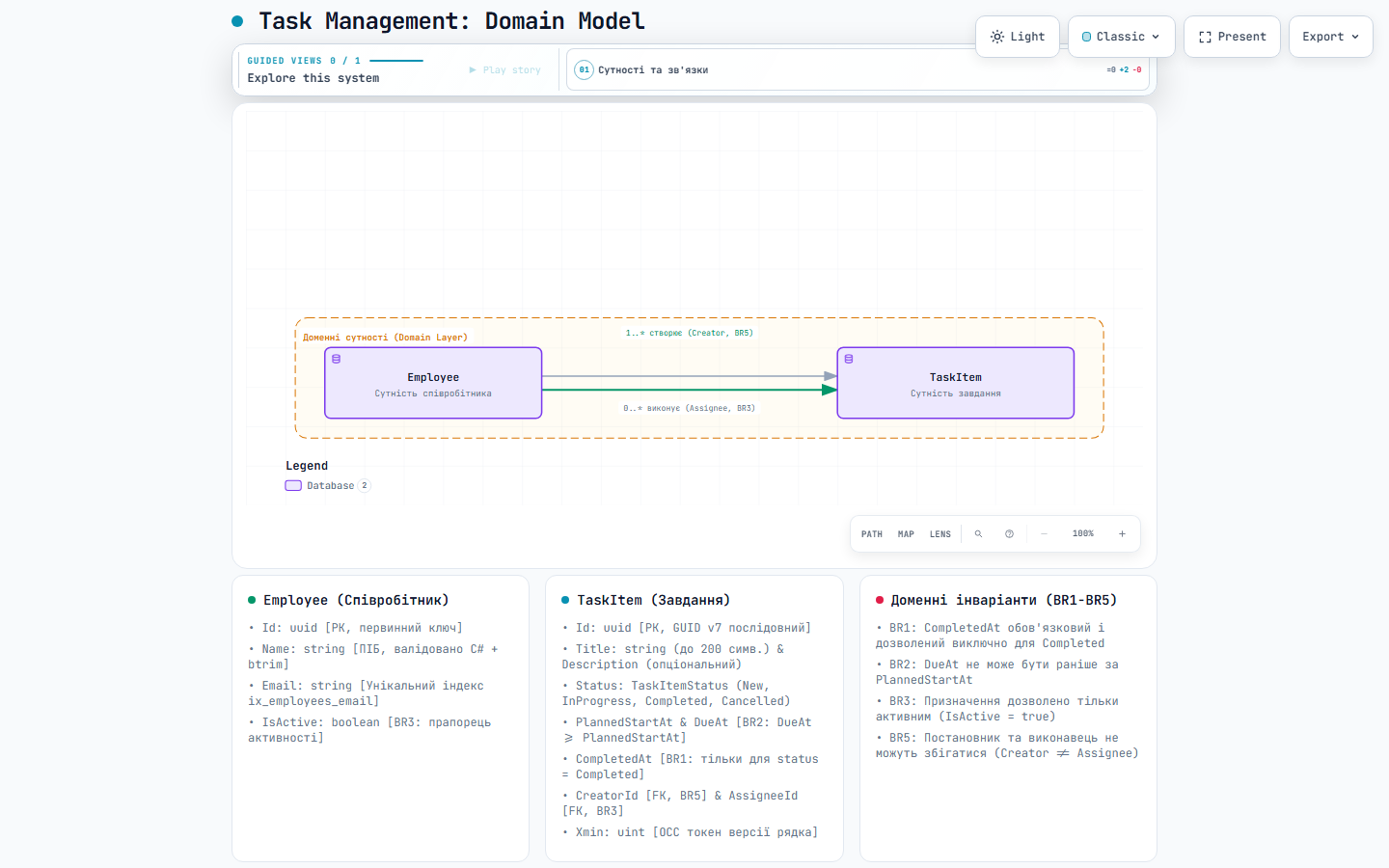Click the diff counter '=0 +2 -0'
The width and height of the screenshot is (1389, 868).
pos(1124,69)
